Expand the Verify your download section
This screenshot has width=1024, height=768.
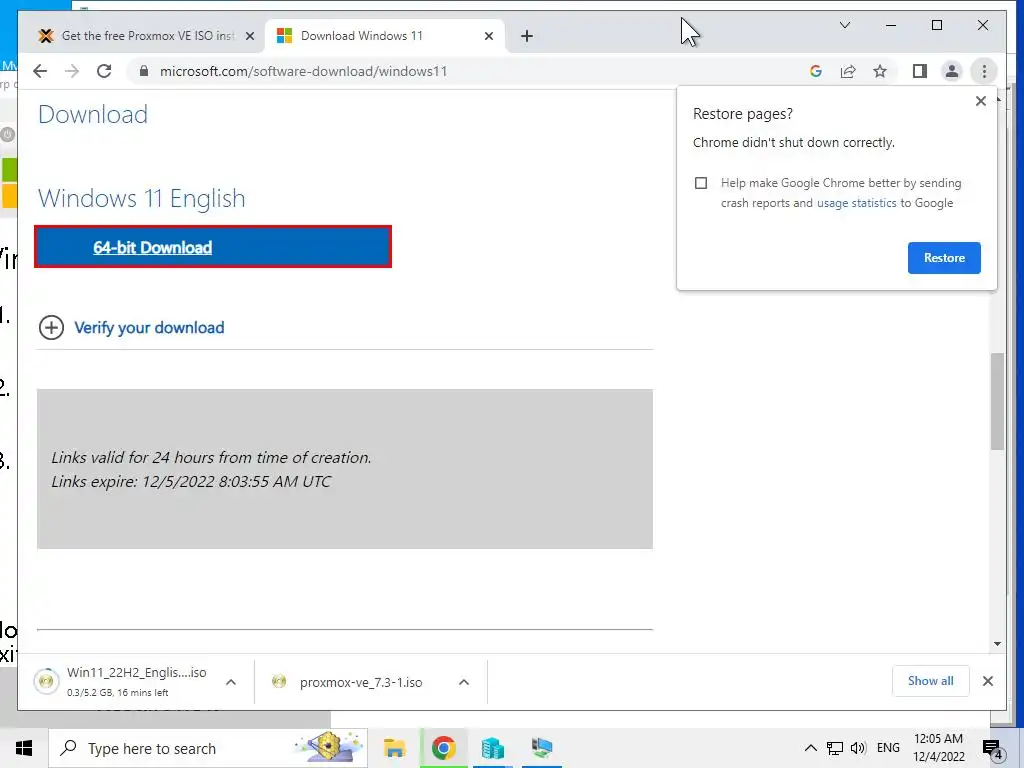pyautogui.click(x=52, y=327)
